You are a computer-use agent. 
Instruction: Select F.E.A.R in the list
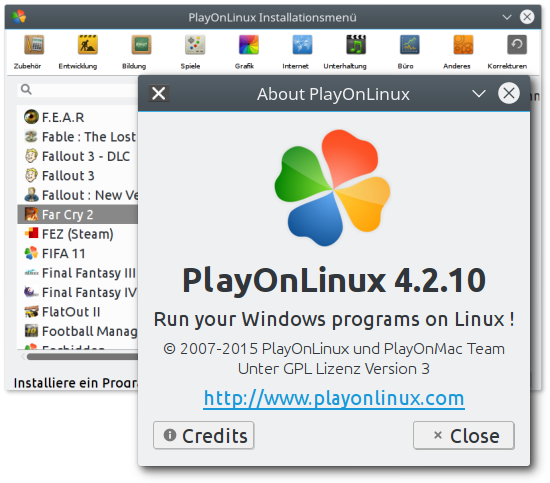(x=77, y=117)
